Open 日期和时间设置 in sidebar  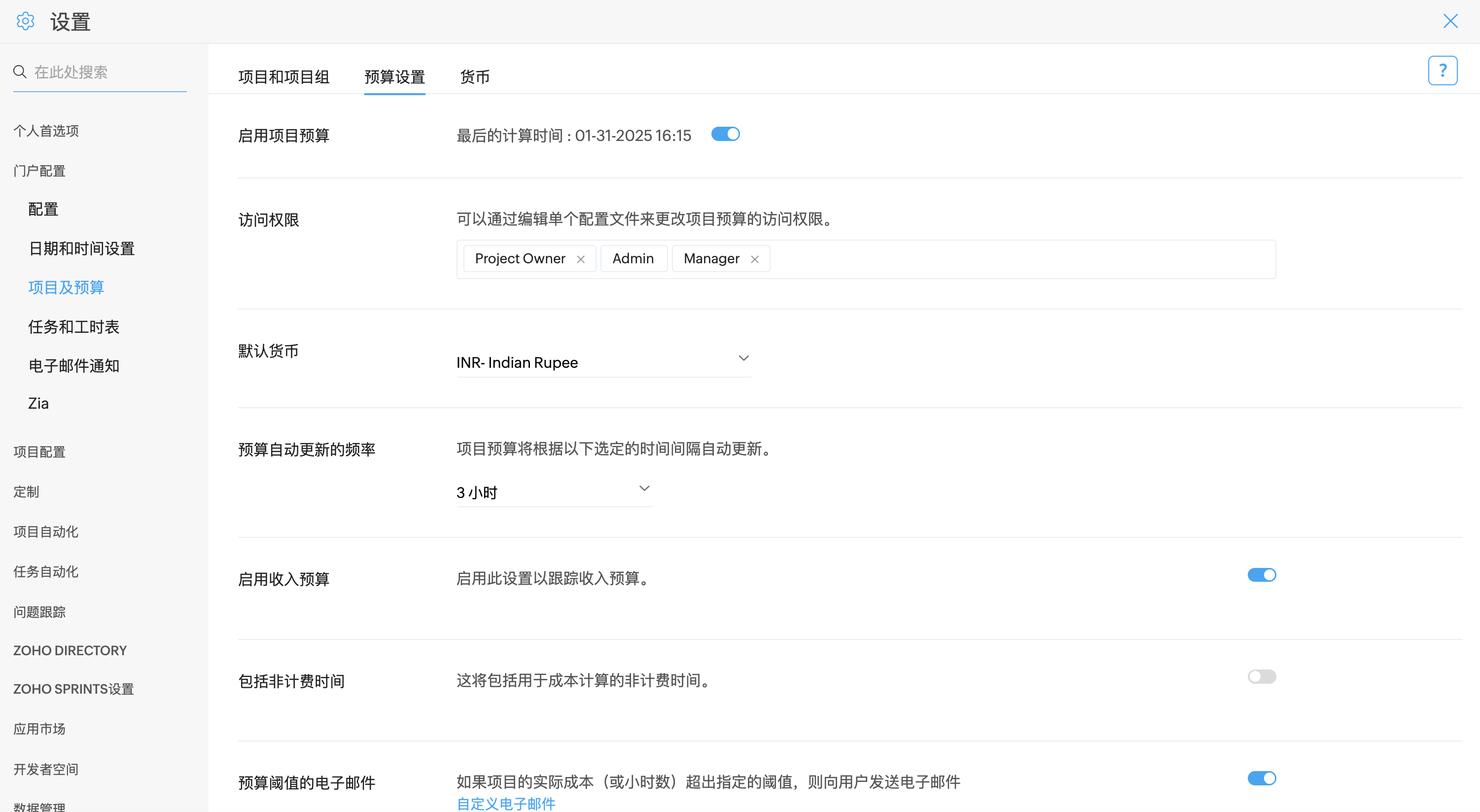tap(81, 248)
